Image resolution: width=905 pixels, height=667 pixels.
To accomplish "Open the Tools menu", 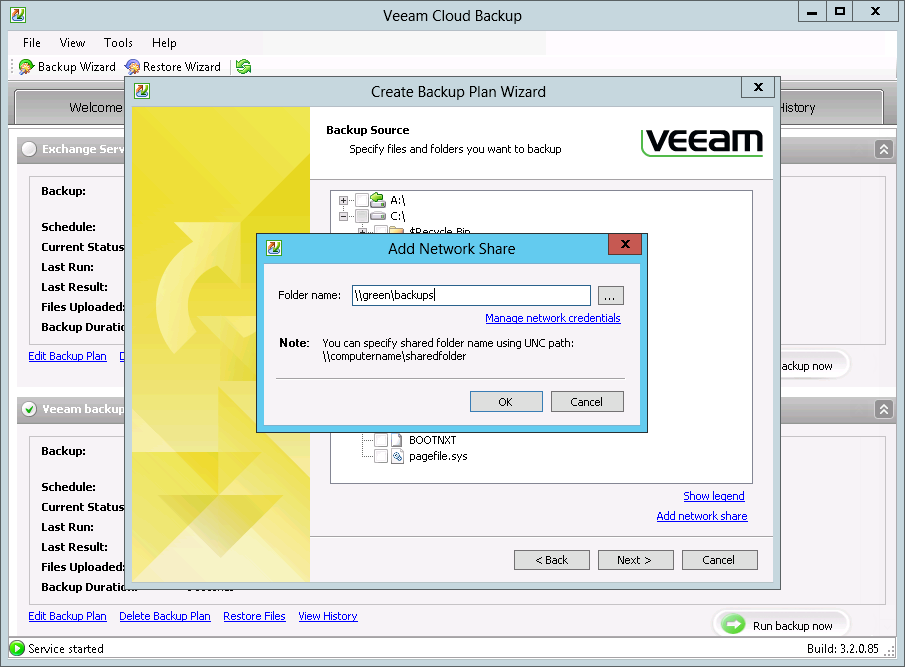I will click(x=118, y=43).
